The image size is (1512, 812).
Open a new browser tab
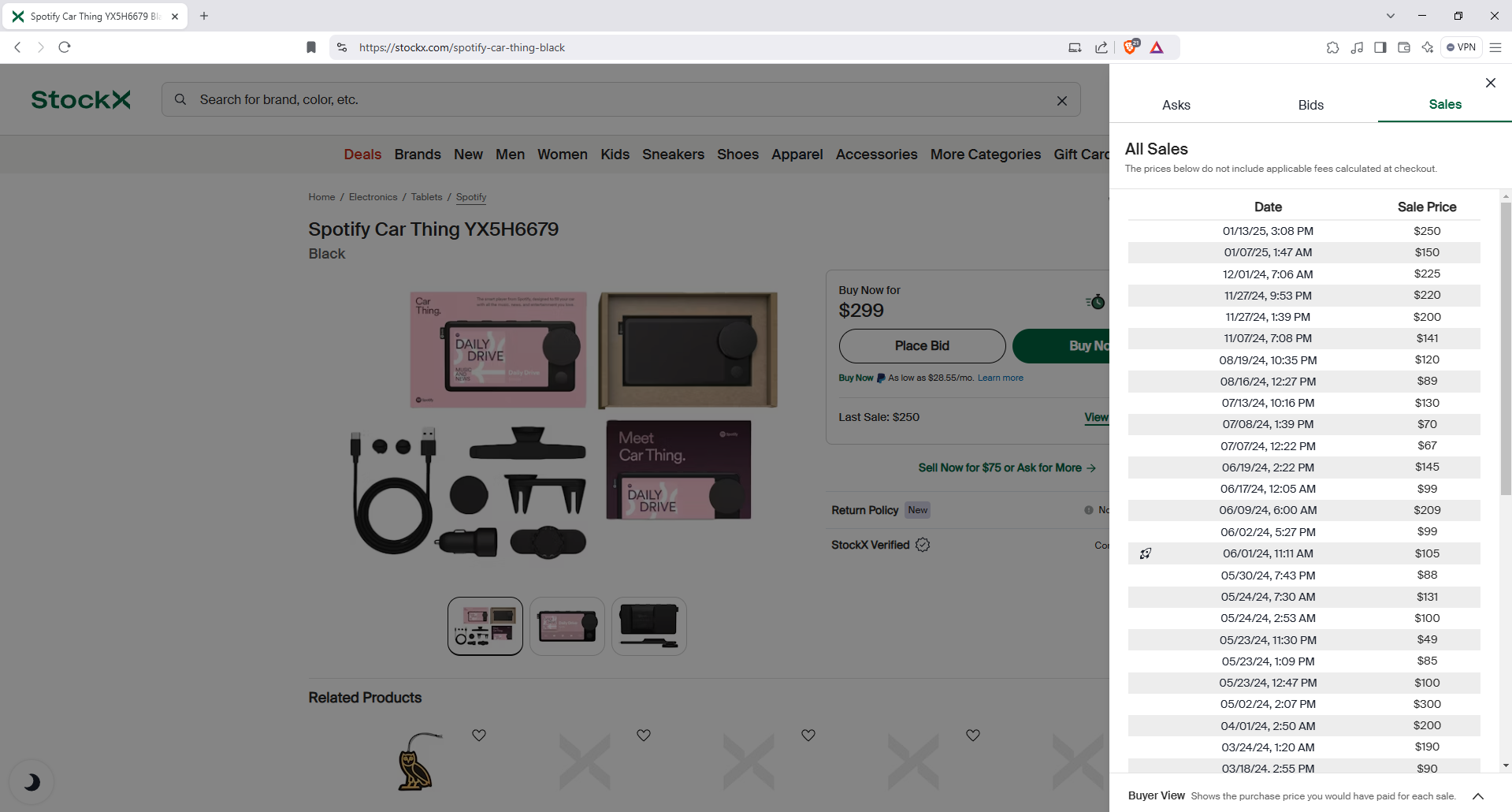tap(204, 16)
